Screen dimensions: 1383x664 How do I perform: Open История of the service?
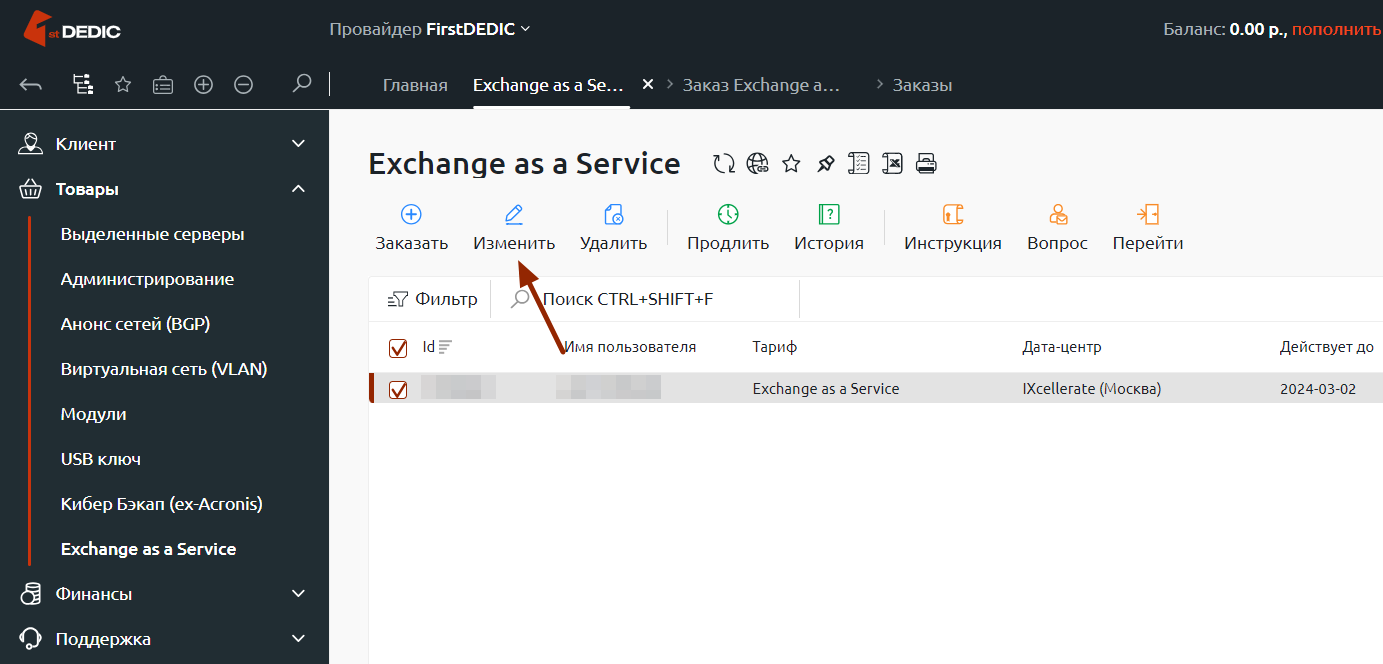coord(829,228)
